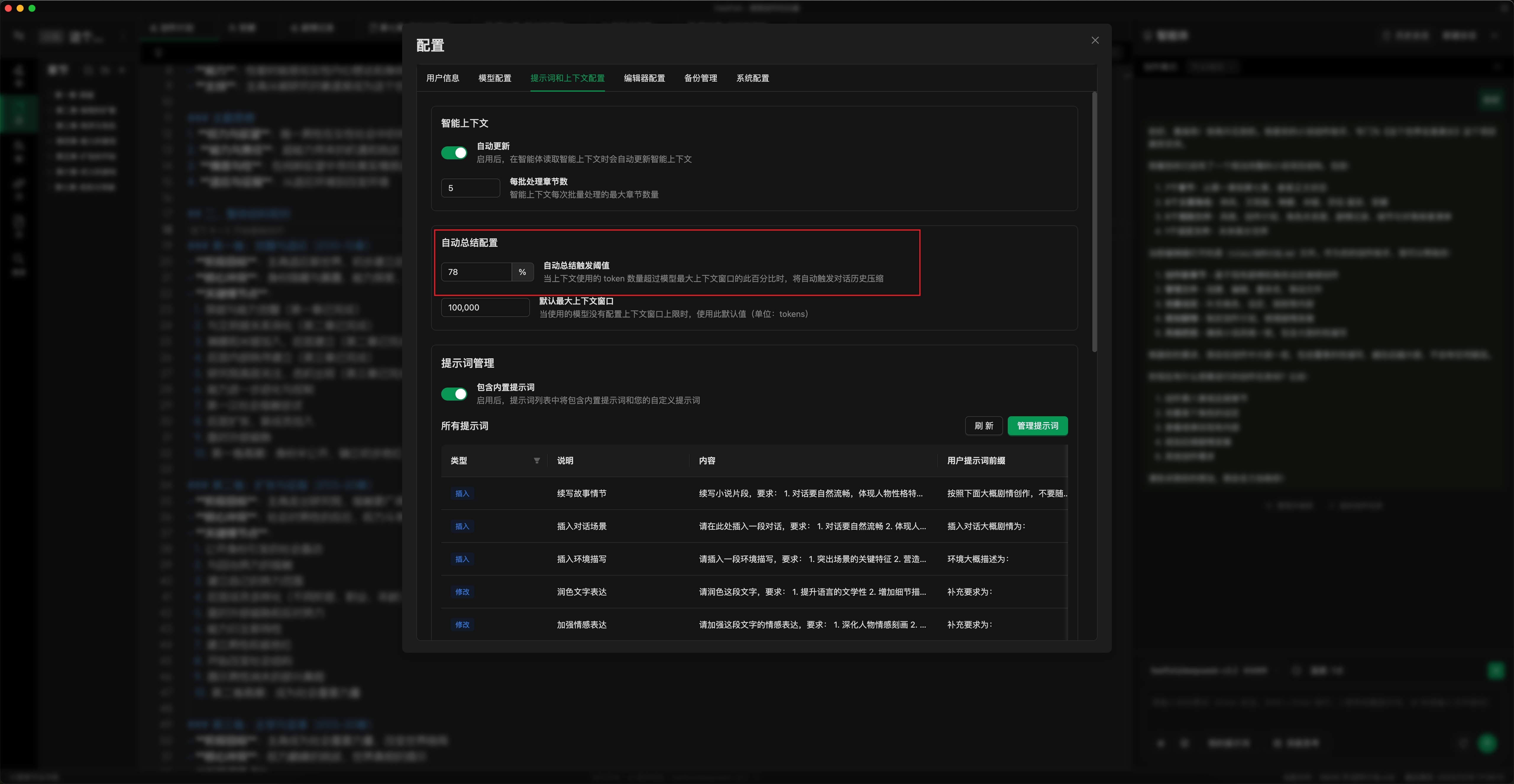Select the 备份管理 tab
The width and height of the screenshot is (1514, 784).
point(700,78)
